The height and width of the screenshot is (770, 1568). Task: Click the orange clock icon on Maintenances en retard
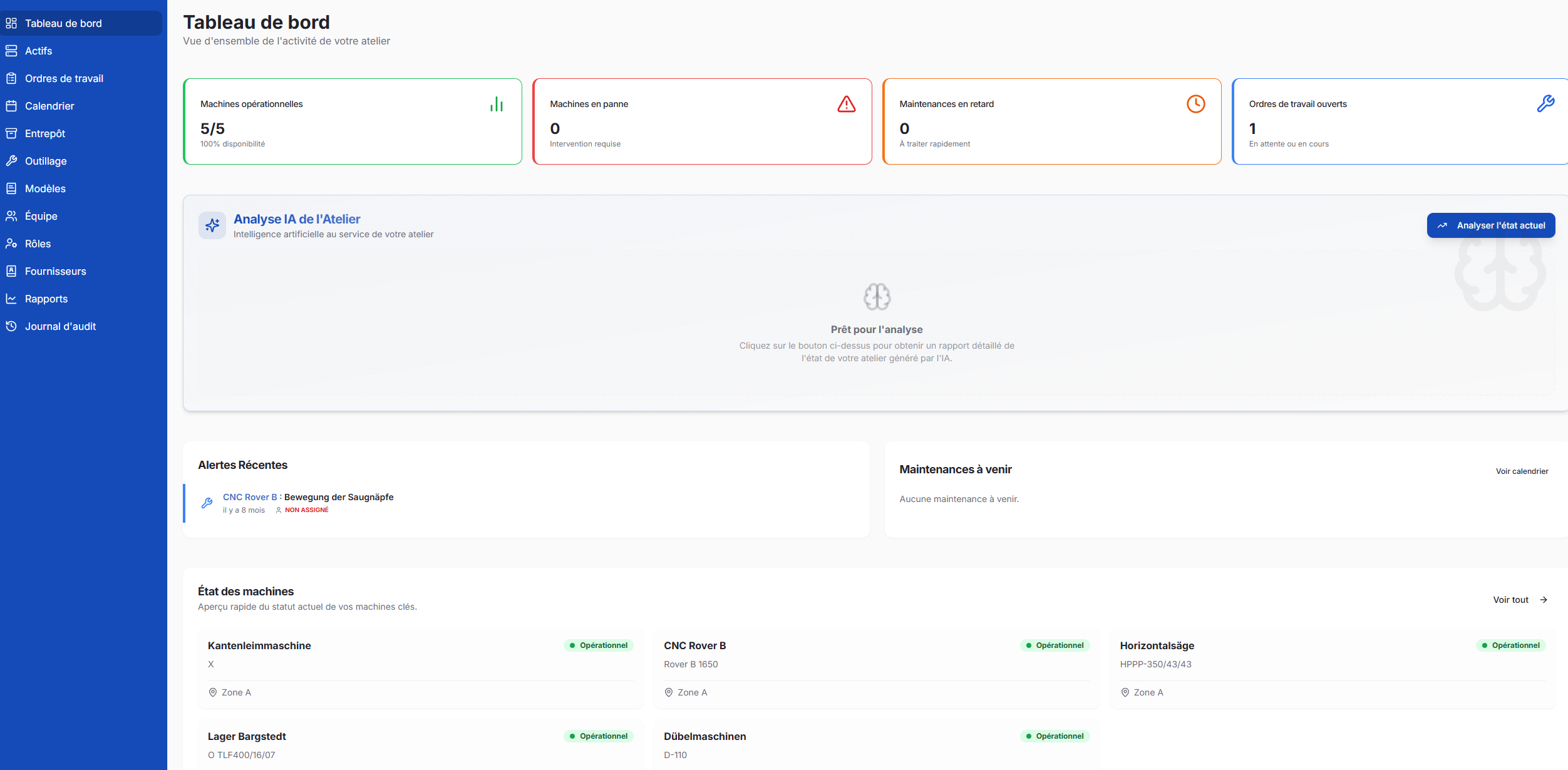point(1196,104)
